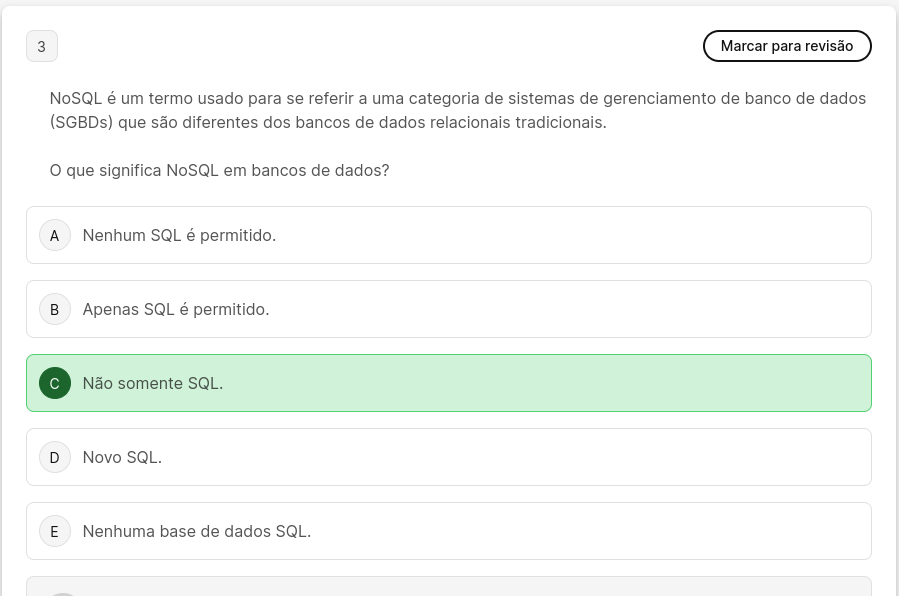The image size is (899, 596).
Task: Choose the answer "Apenas SQL é permitido."
Action: point(176,309)
